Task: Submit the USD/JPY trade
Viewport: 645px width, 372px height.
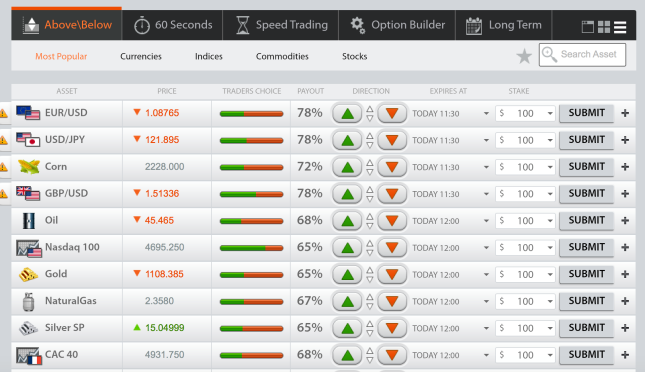Action: click(x=587, y=140)
